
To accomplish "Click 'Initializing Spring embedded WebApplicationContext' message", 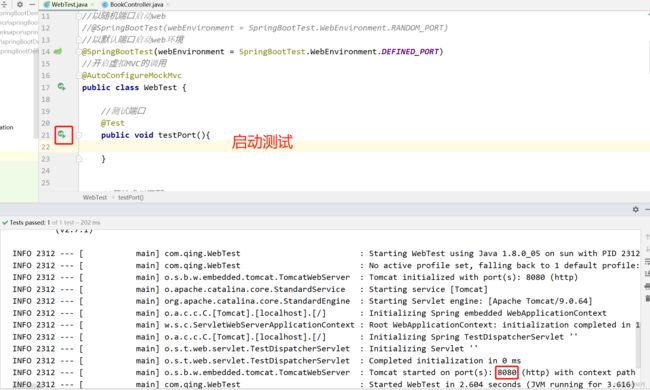I will pyautogui.click(x=488, y=313).
